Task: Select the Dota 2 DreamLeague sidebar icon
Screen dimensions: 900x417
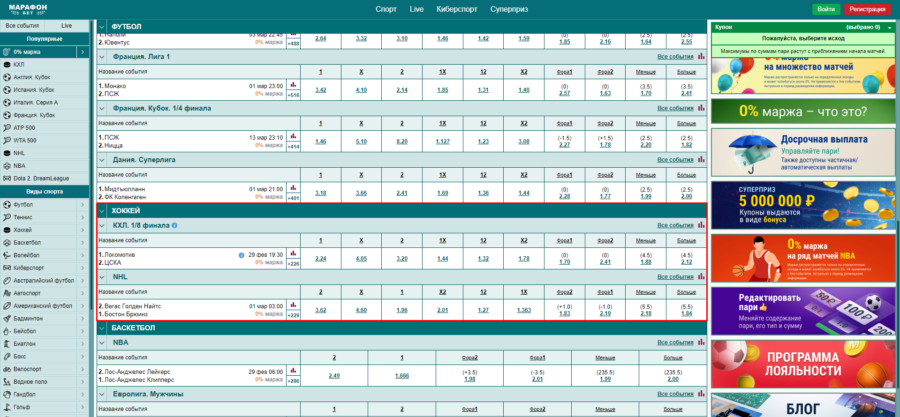Action: 7,176
